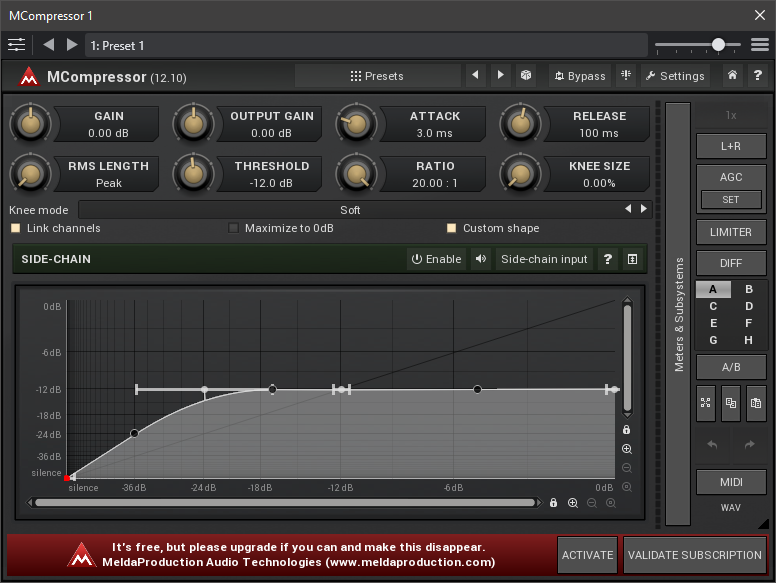Click the undo arrow
776x583 pixels.
pyautogui.click(x=712, y=444)
